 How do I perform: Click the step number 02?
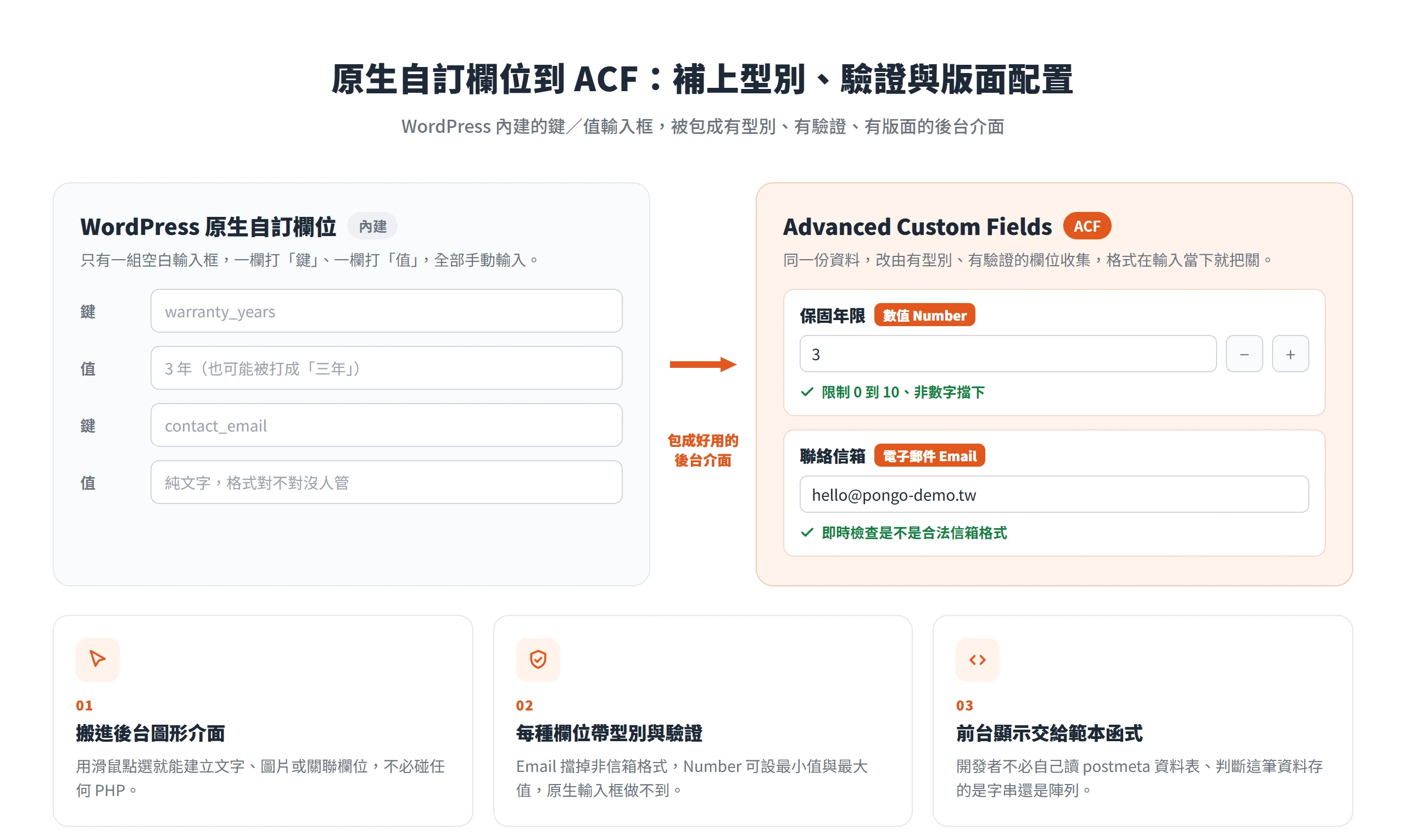[525, 705]
